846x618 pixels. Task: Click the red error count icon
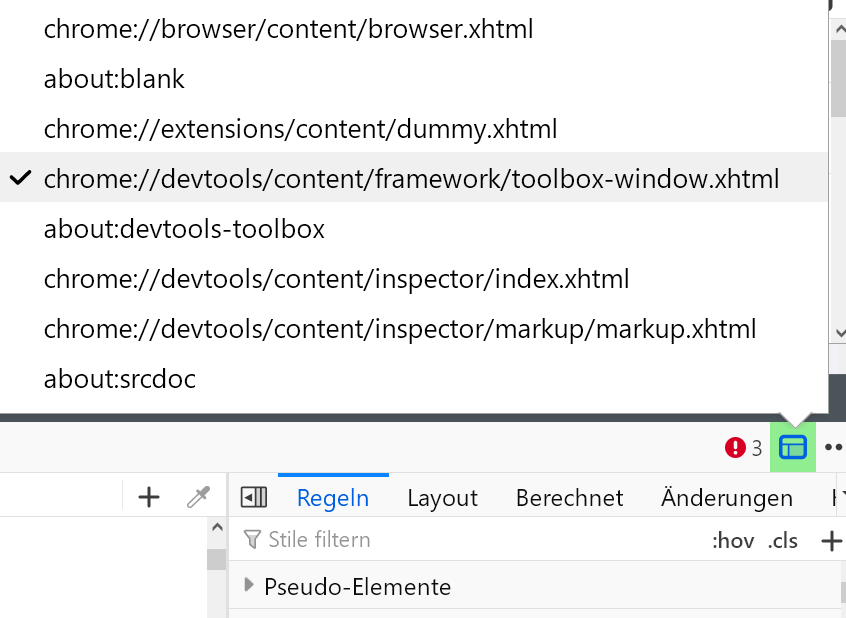pos(735,448)
